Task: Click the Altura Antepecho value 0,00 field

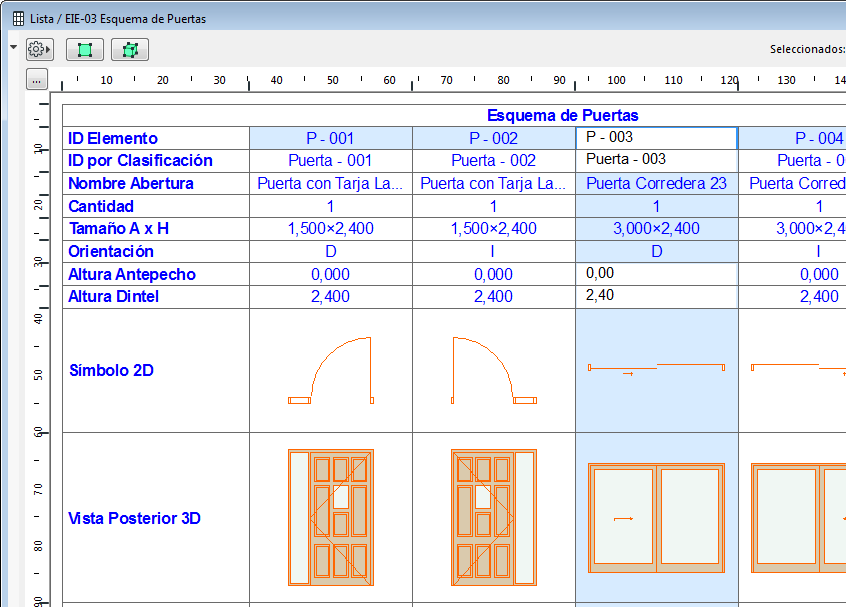Action: point(656,273)
